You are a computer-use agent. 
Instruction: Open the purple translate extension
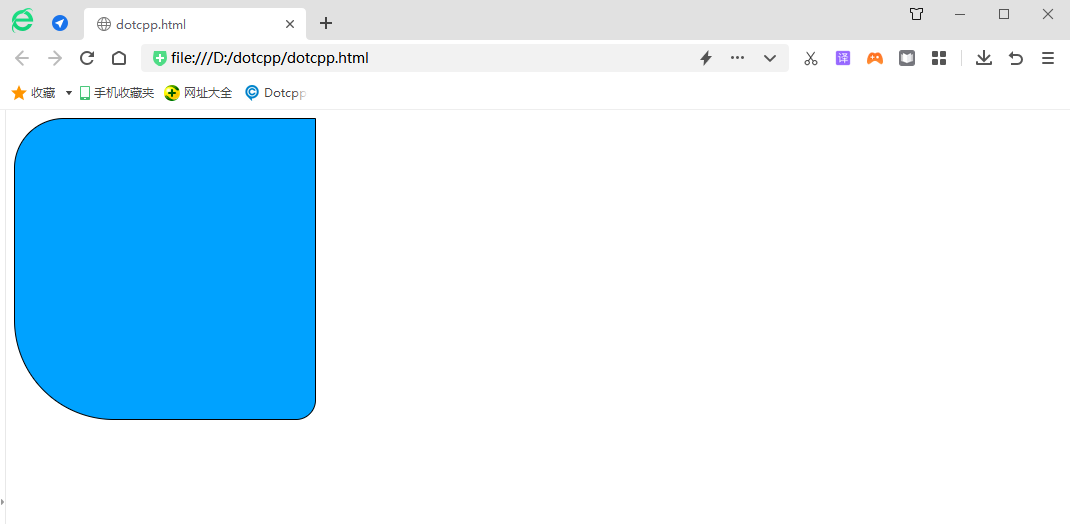coord(843,58)
